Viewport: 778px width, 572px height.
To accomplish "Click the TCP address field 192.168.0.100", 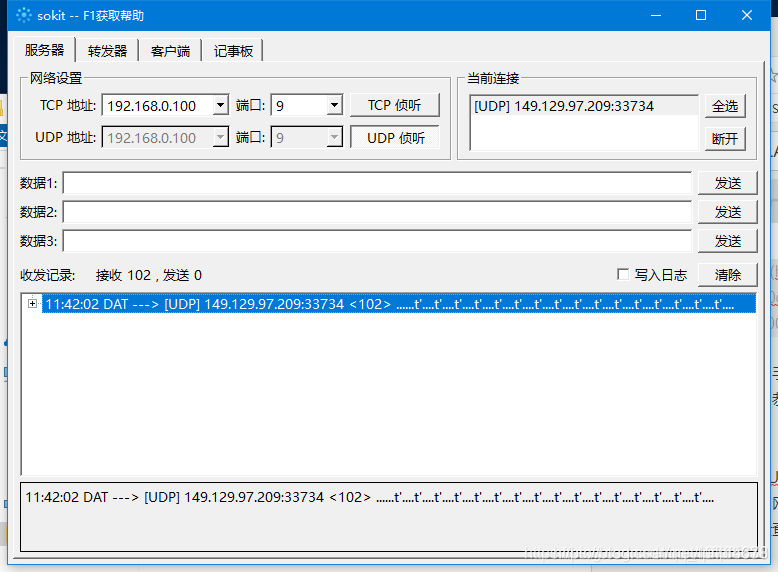I will (x=158, y=105).
